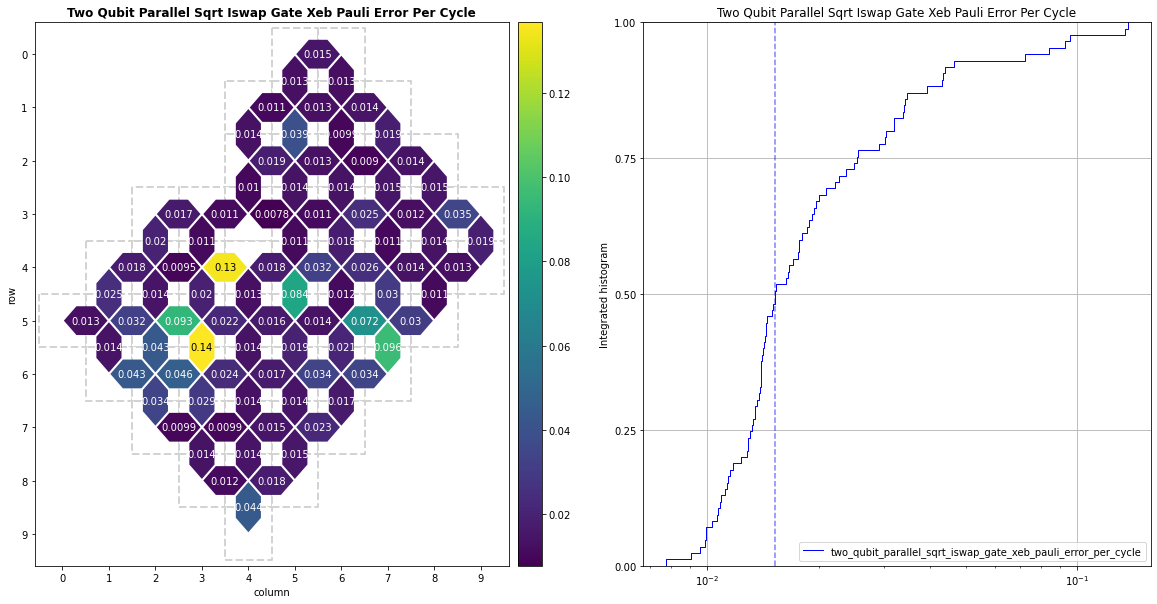Select the 0.035 cell on right edge
Viewport: 1157px width, 604px height.
click(458, 214)
